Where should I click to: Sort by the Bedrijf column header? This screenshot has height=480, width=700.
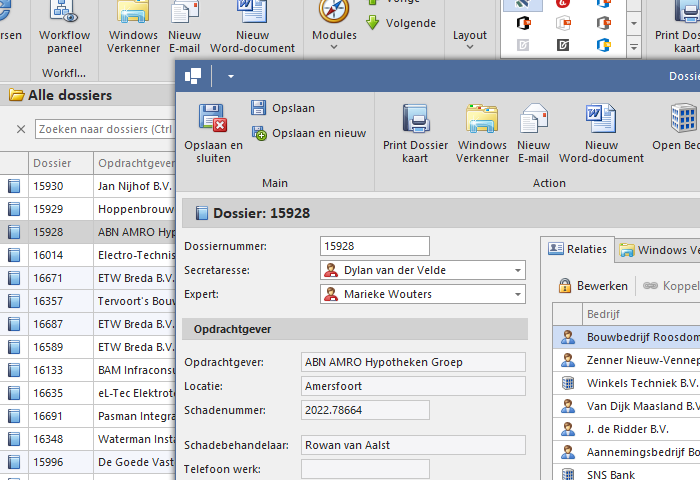(641, 314)
